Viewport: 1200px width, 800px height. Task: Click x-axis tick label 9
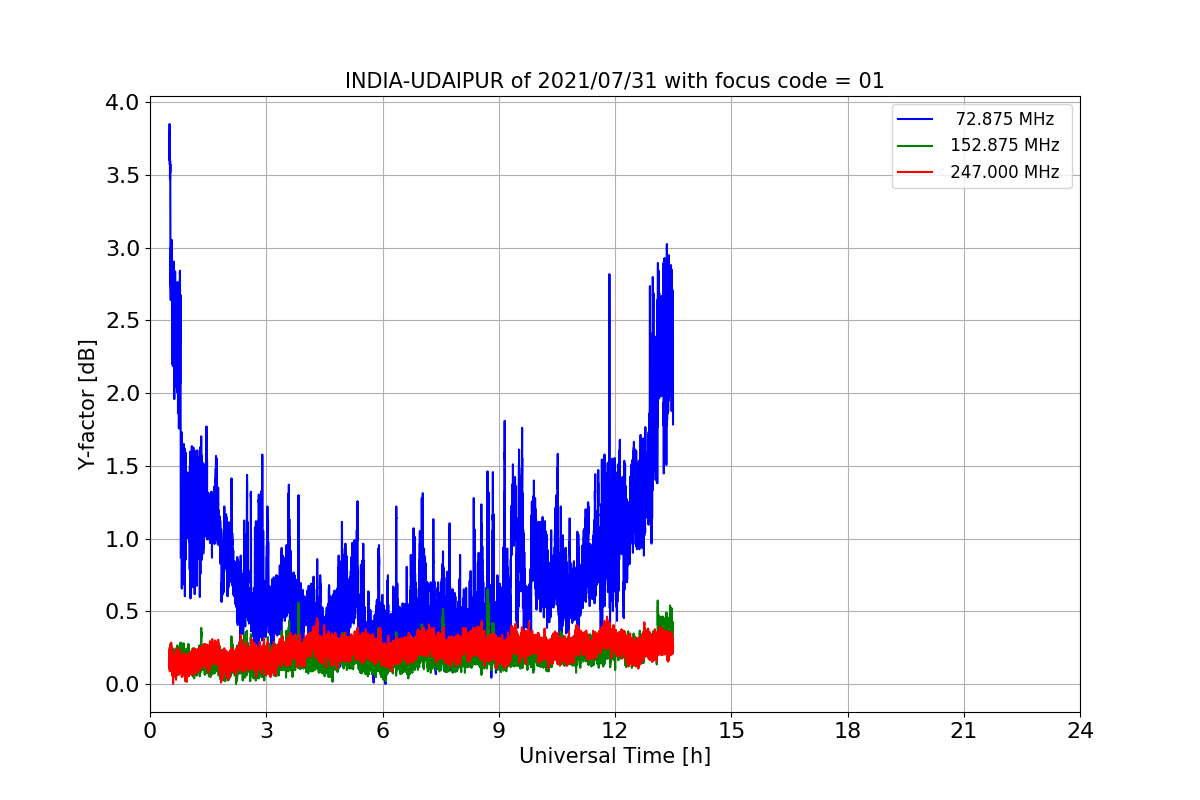499,731
